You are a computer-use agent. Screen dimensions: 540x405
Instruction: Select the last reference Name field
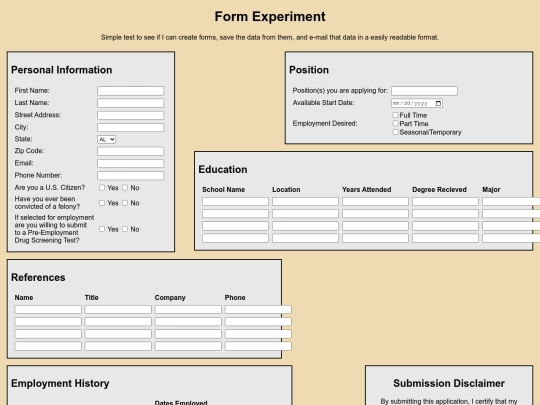pyautogui.click(x=48, y=346)
